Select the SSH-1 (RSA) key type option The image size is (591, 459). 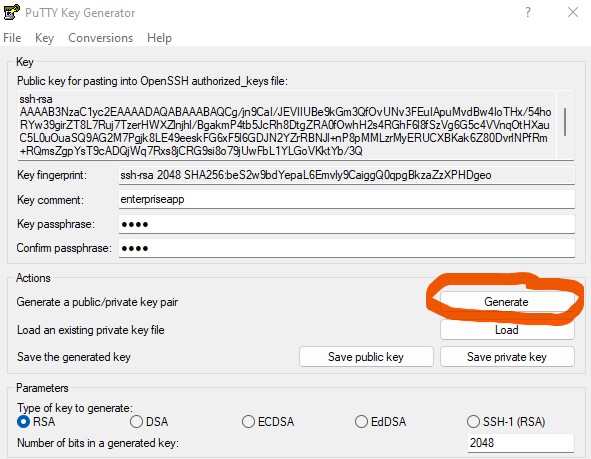(x=473, y=421)
